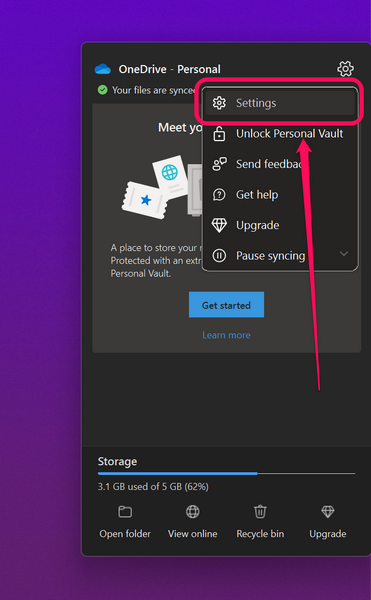Click the storage usage progress bar
Screen dimensions: 371x600
tap(226, 474)
